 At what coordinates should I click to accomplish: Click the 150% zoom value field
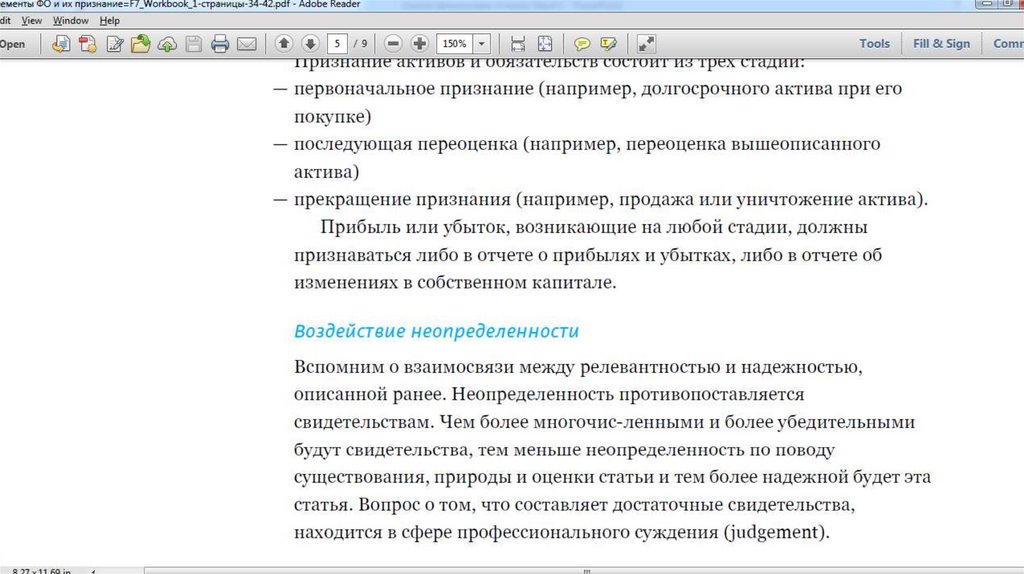[455, 44]
